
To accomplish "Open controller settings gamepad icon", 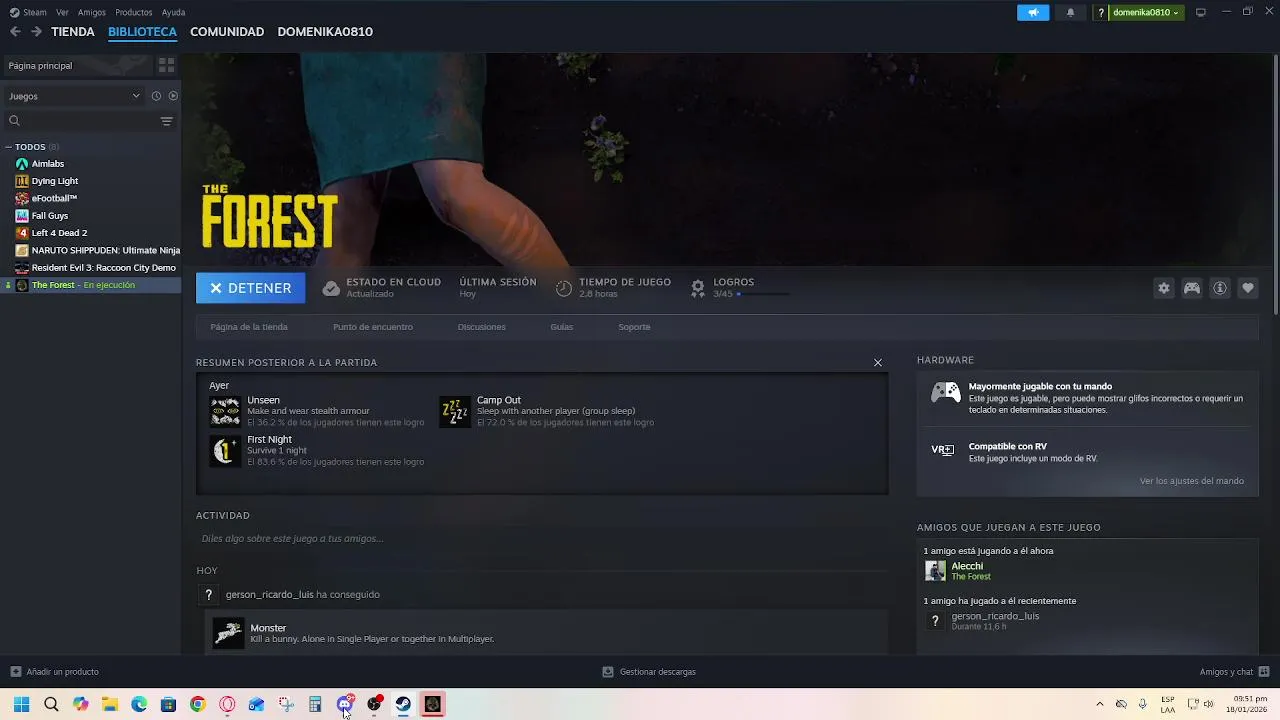I will [x=1192, y=288].
